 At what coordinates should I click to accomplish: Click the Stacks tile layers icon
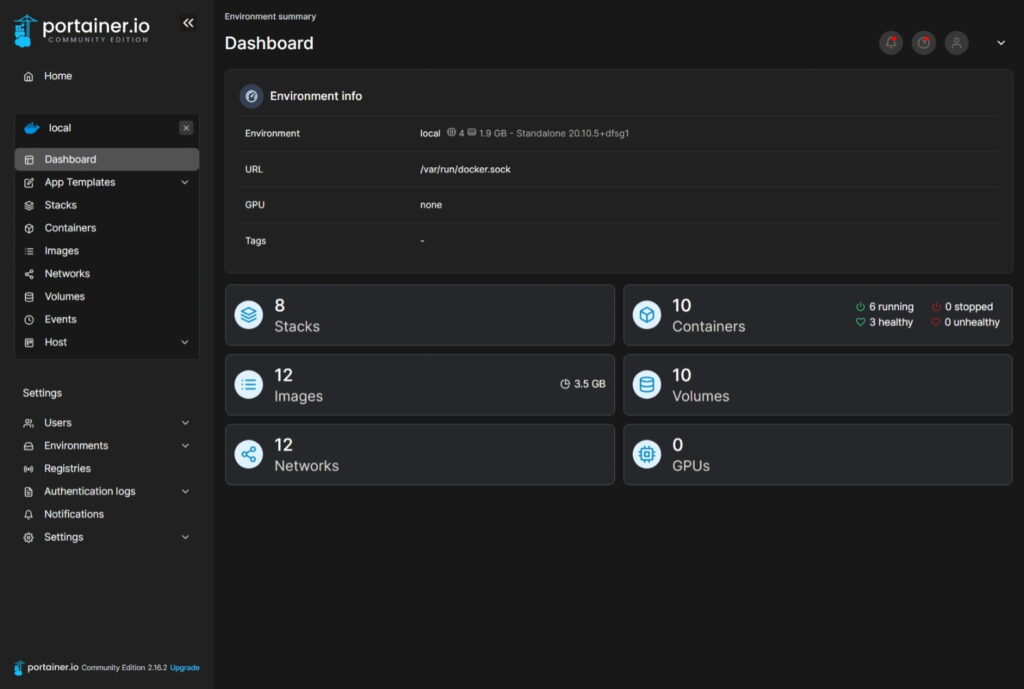click(x=248, y=315)
